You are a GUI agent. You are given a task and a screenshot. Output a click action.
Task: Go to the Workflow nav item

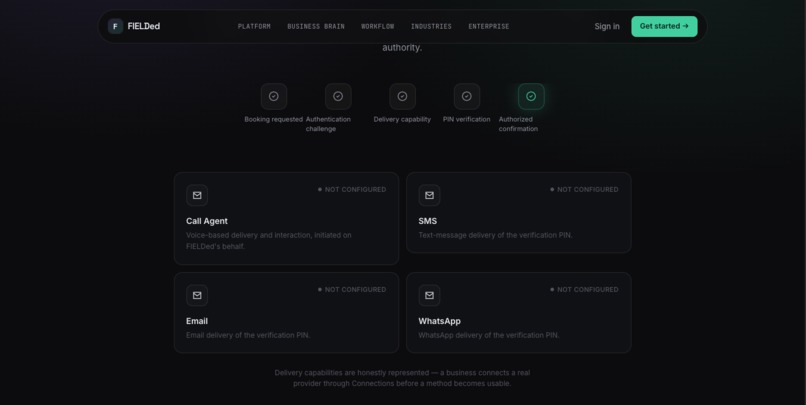pos(377,26)
